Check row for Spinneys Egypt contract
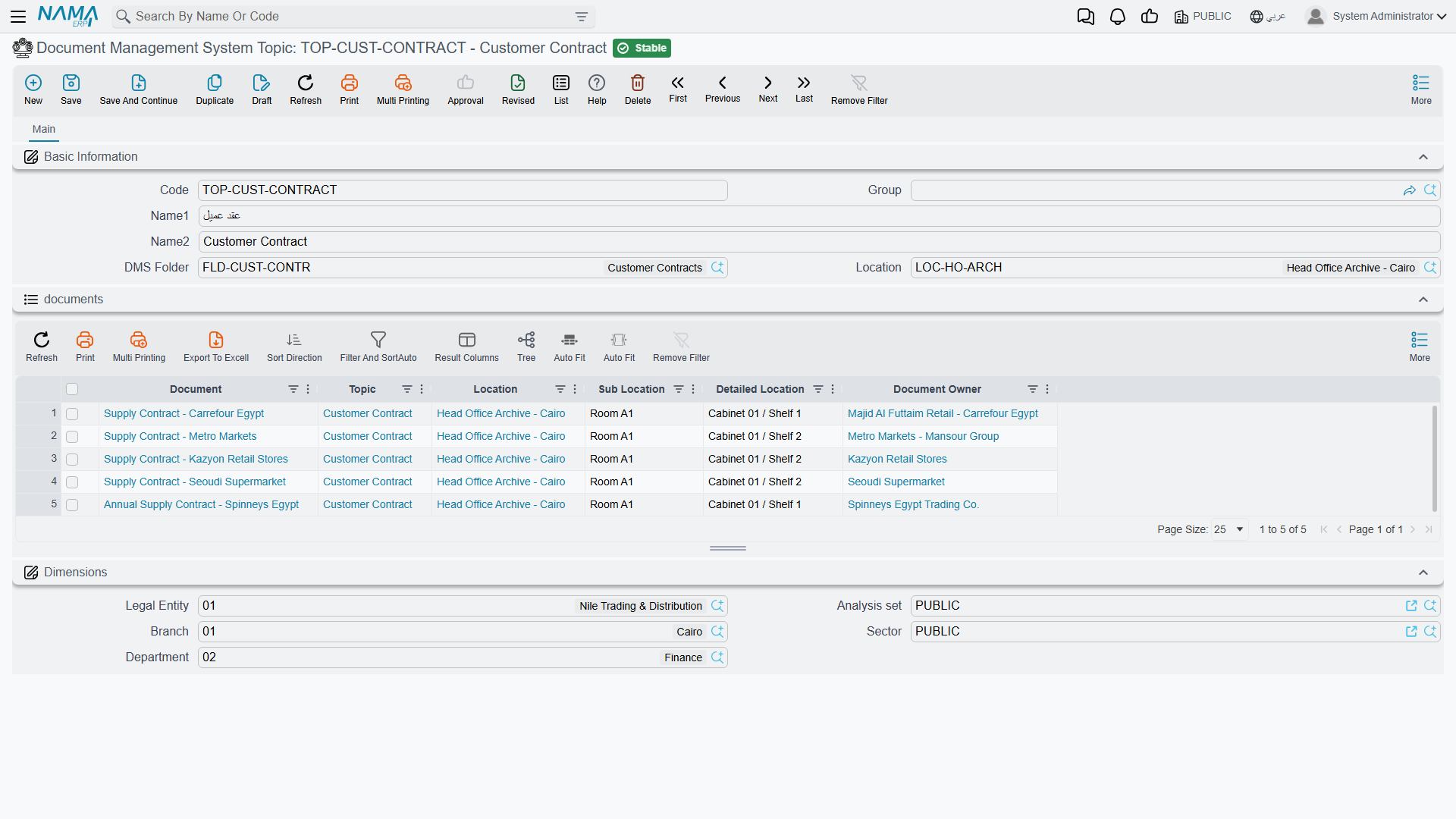Viewport: 1456px width, 819px height. click(x=72, y=505)
